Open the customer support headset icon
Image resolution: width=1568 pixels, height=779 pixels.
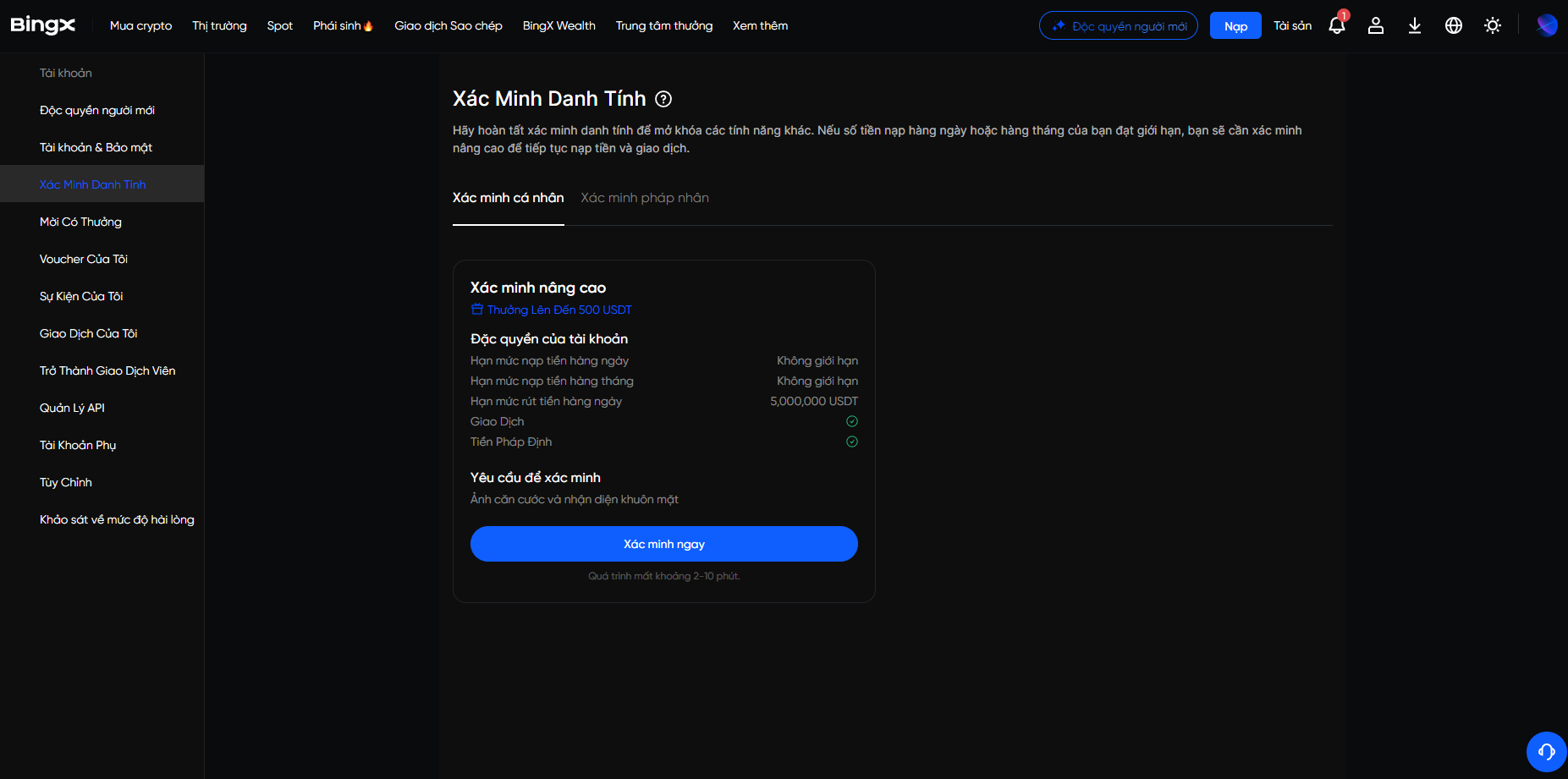1547,752
